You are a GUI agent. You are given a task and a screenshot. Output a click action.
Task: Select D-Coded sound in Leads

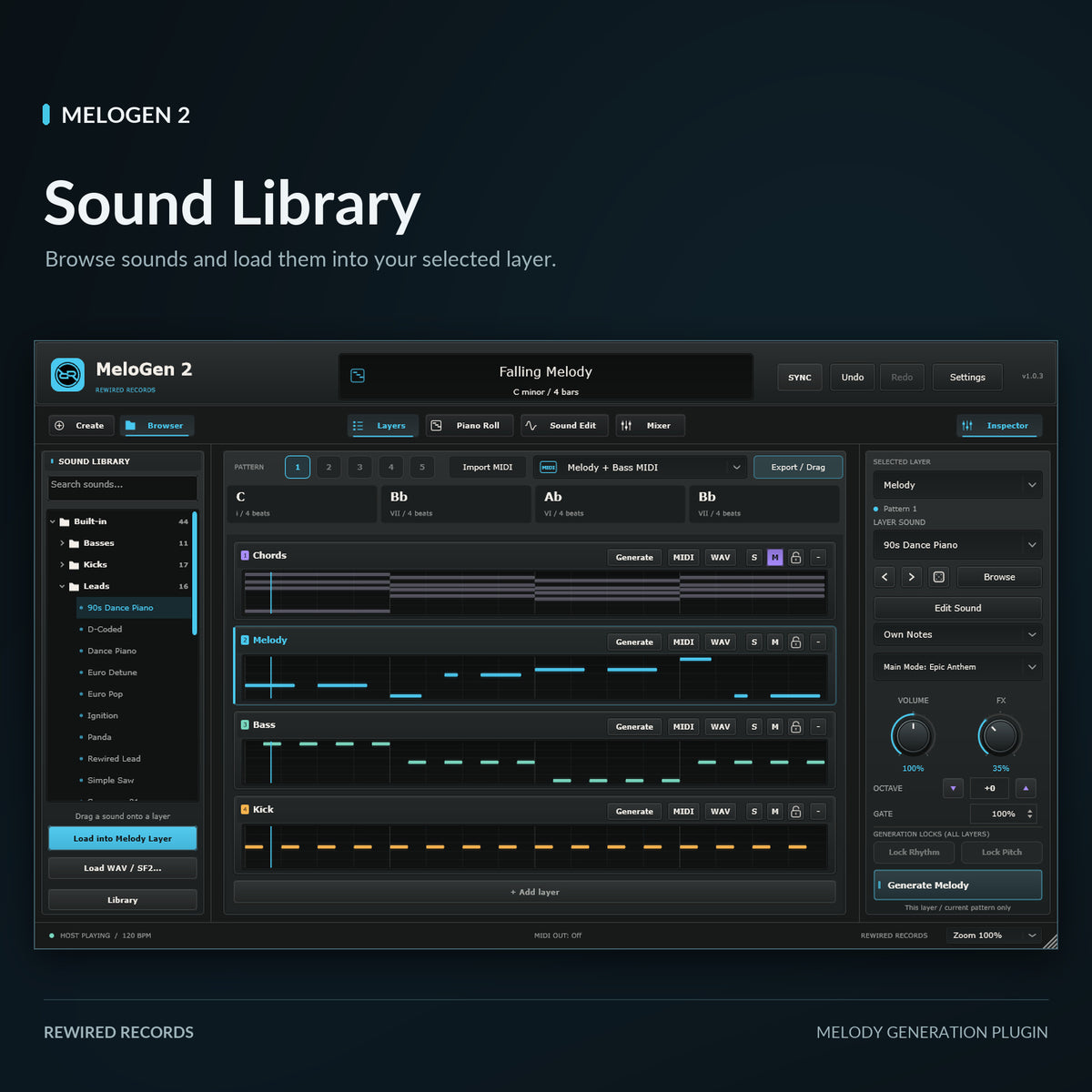tap(135, 630)
